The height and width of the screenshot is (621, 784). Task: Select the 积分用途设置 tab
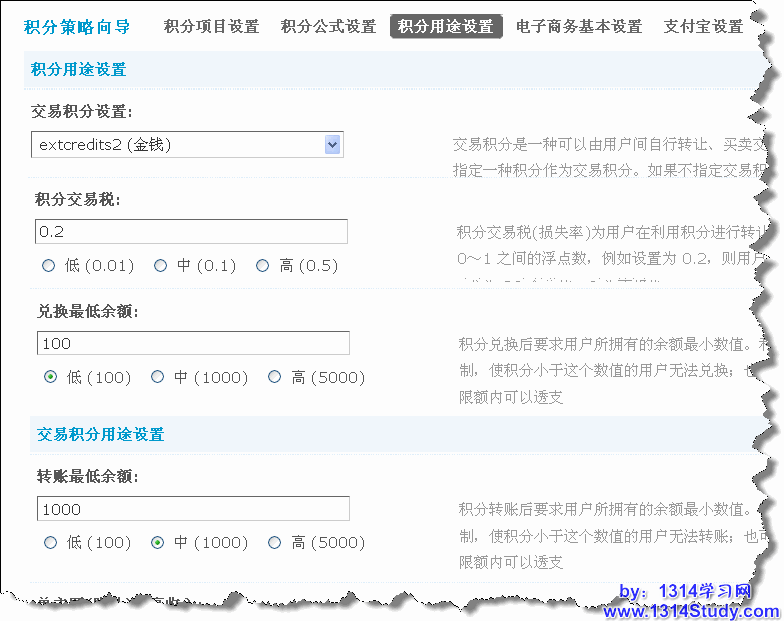tap(446, 27)
